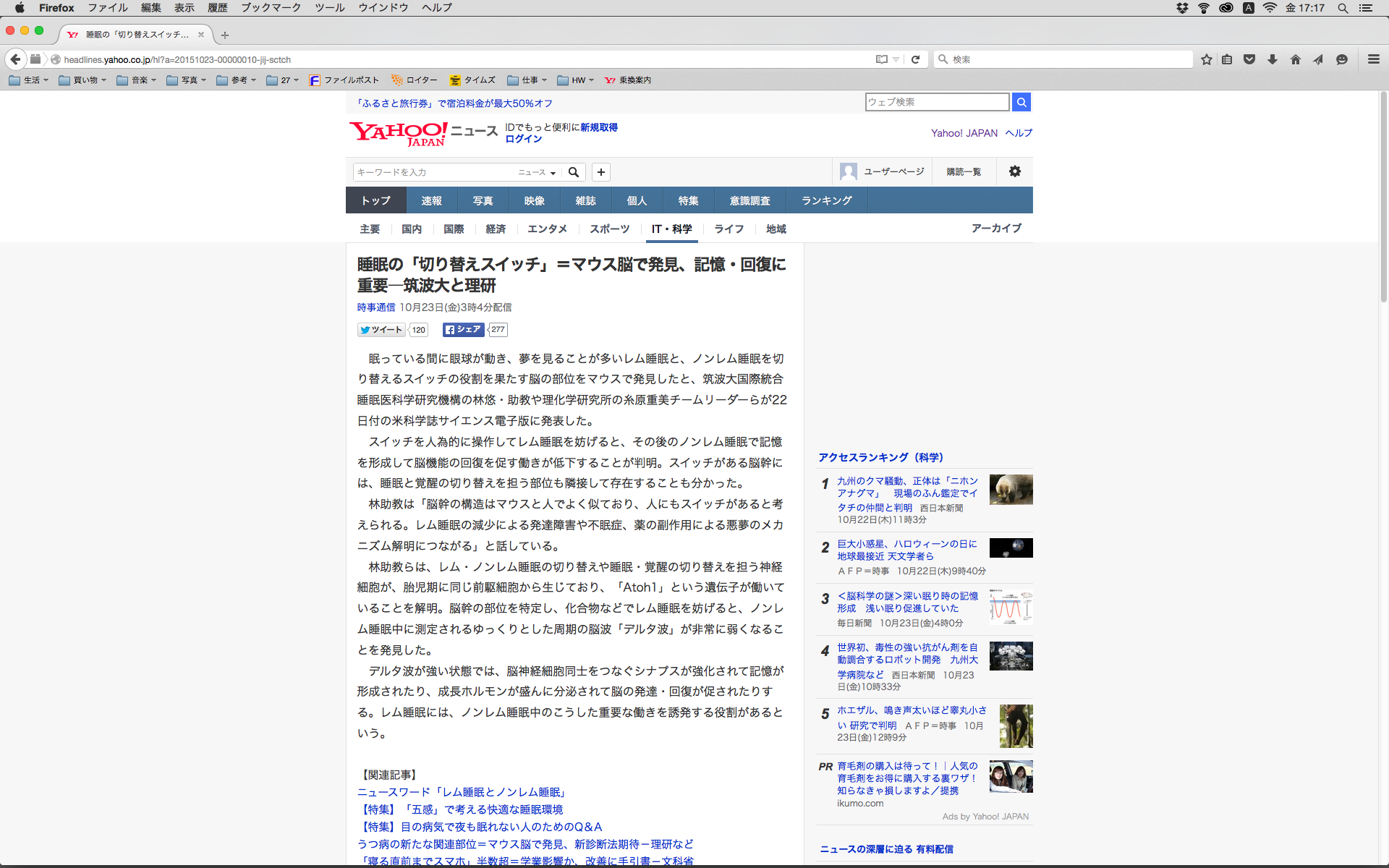Bookmark this page with the star icon
Viewport: 1389px width, 868px height.
click(1206, 59)
